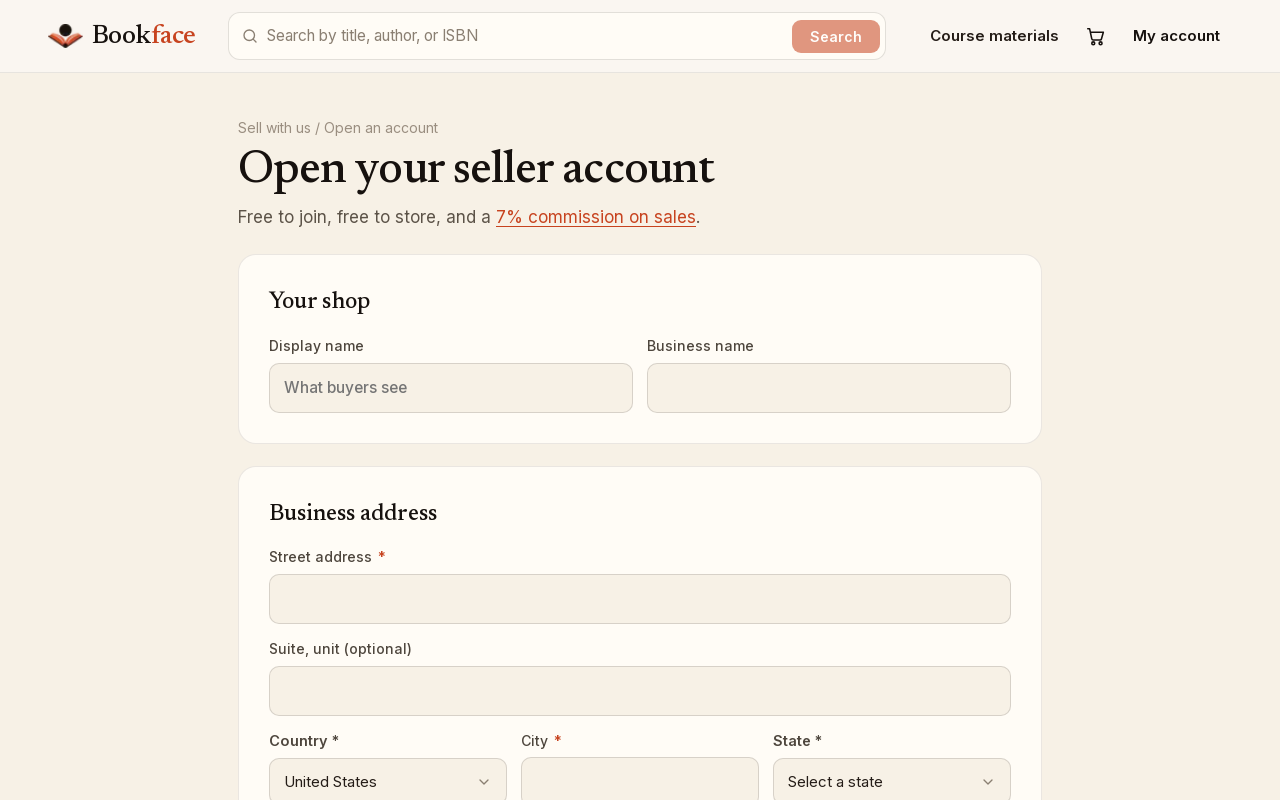This screenshot has height=800, width=1280.
Task: Click the 'Sell with us / Open an account' breadcrumb
Action: point(338,128)
